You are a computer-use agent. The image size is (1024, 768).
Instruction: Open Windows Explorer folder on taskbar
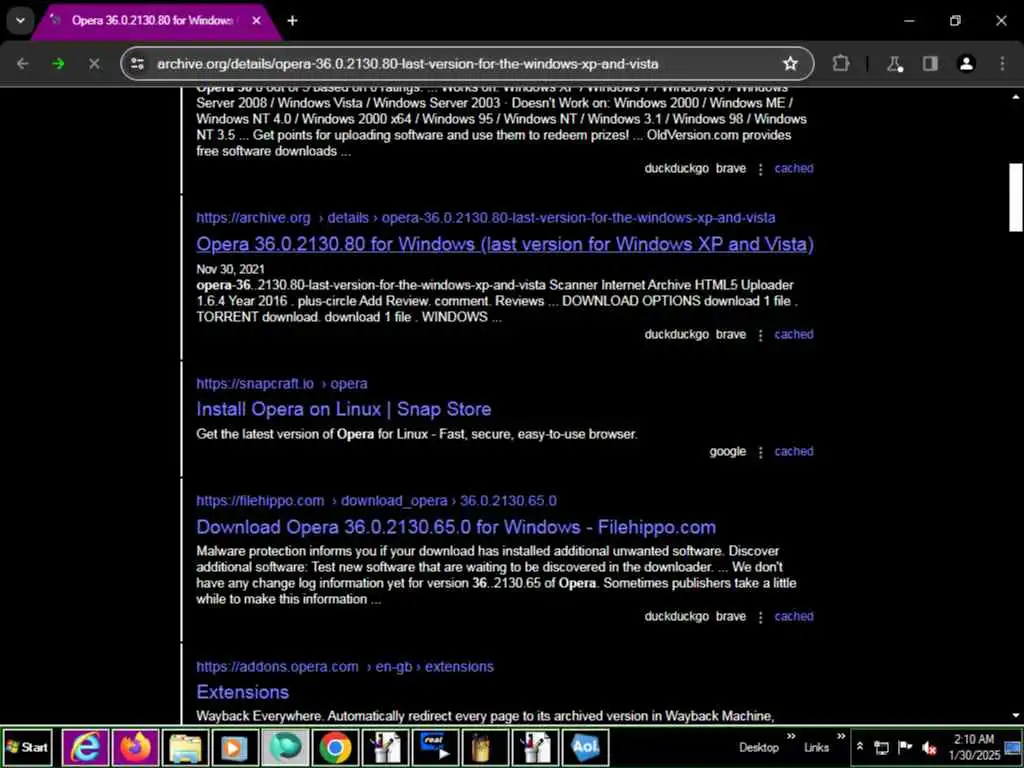coord(185,748)
